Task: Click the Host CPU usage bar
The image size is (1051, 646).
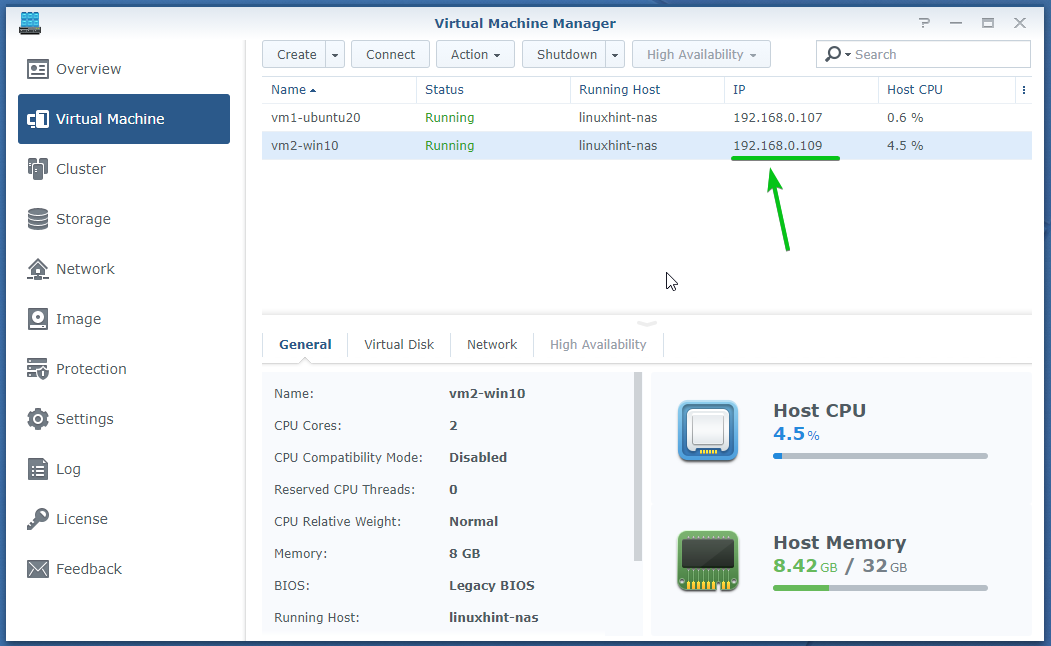Action: (x=880, y=456)
